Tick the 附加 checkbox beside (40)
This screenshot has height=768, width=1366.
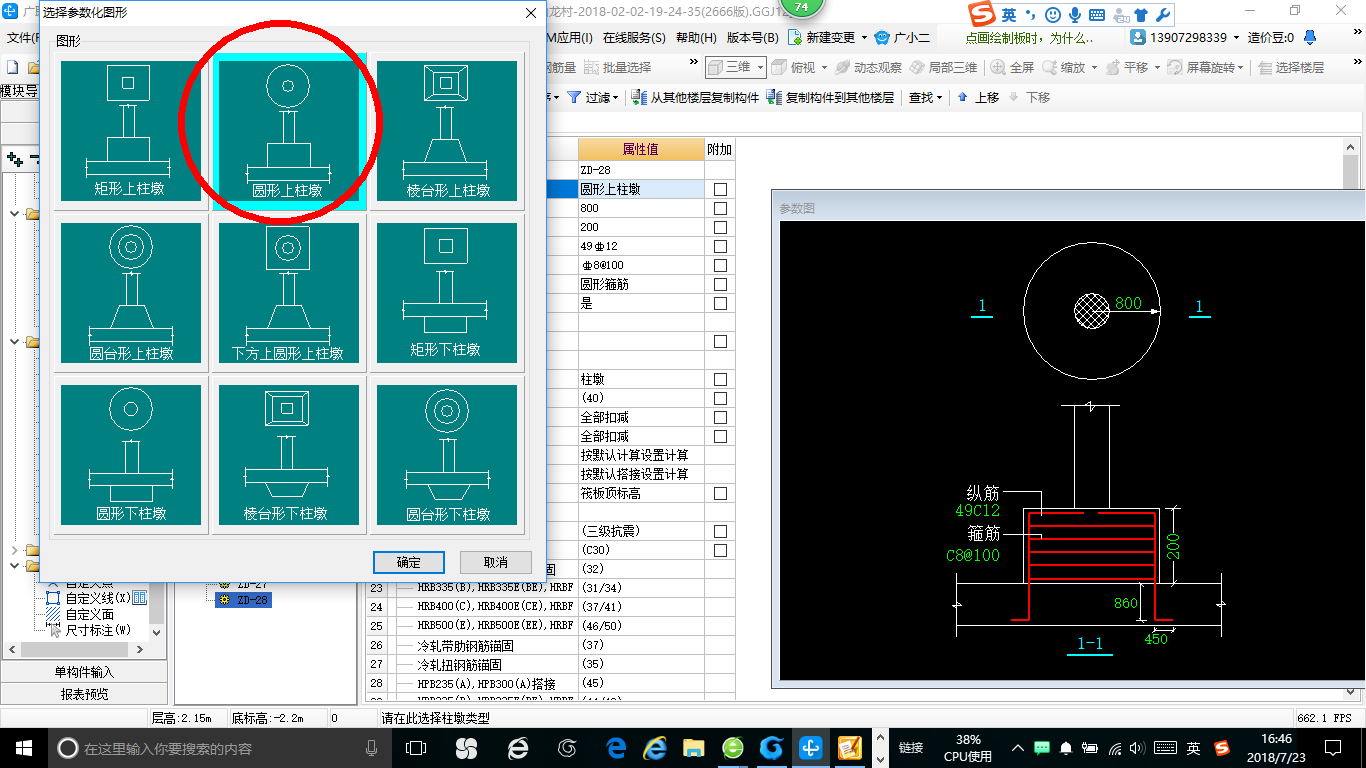click(720, 398)
